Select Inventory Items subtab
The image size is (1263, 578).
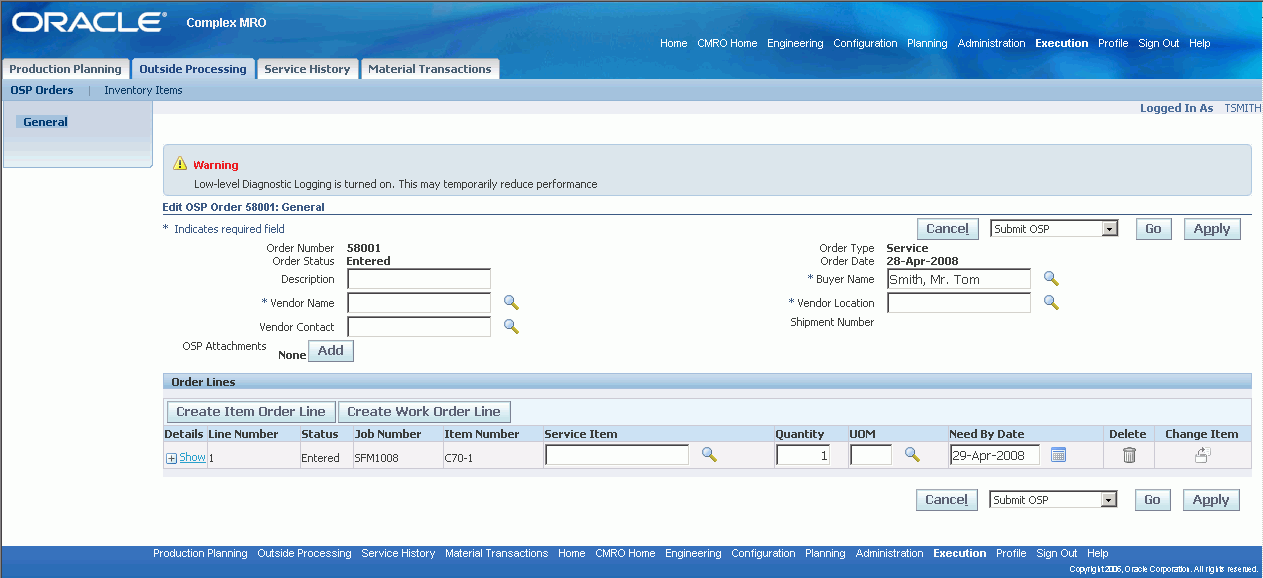tap(143, 90)
